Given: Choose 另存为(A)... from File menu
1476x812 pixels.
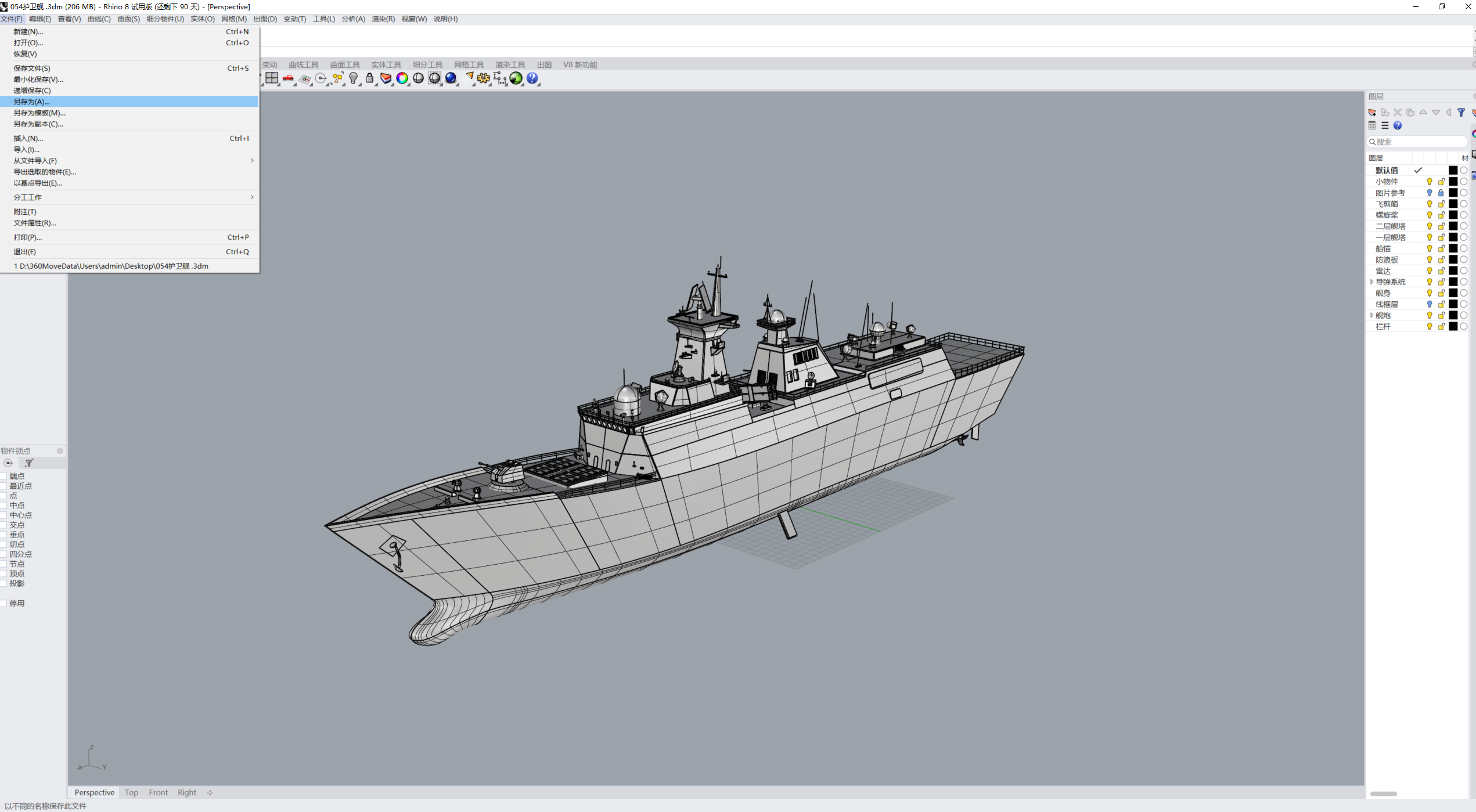Looking at the screenshot, I should pyautogui.click(x=32, y=102).
